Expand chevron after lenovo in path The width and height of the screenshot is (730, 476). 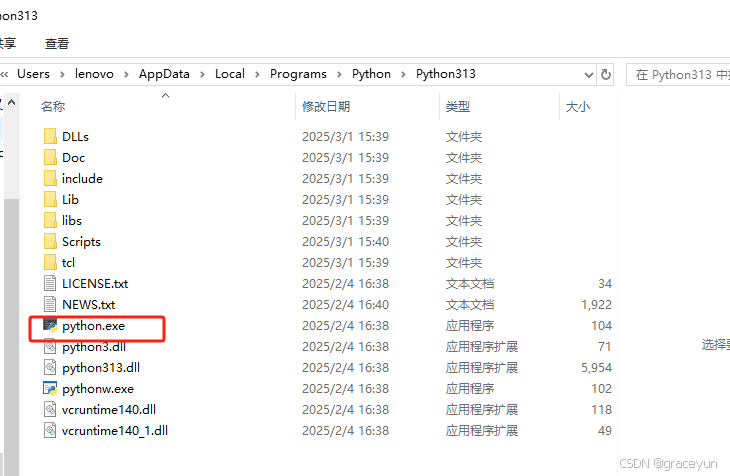(x=126, y=75)
